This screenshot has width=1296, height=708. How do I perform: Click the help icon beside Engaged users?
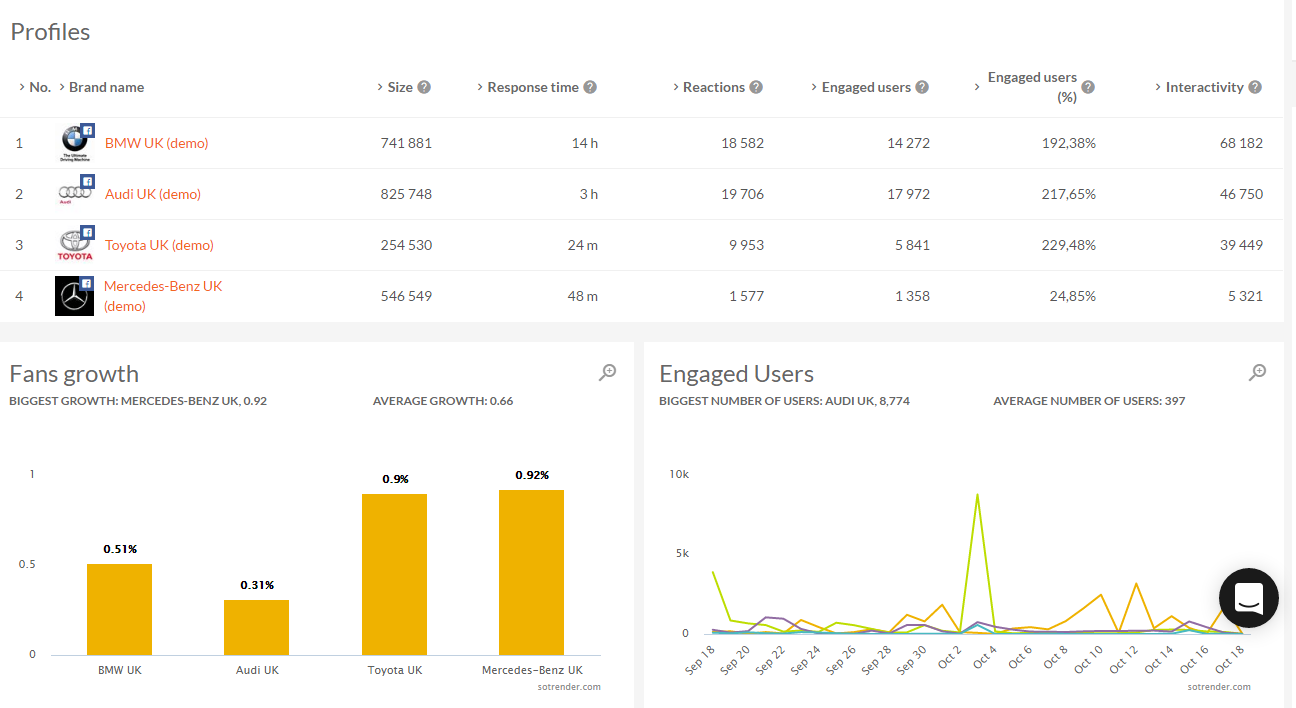point(922,87)
